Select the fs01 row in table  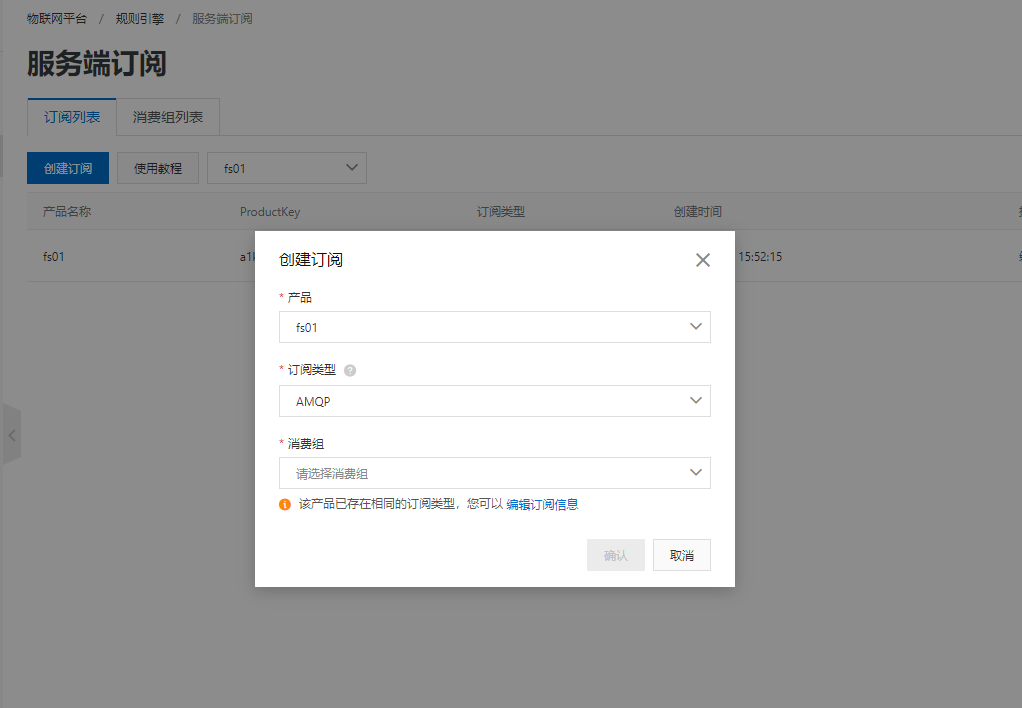pyautogui.click(x=54, y=256)
